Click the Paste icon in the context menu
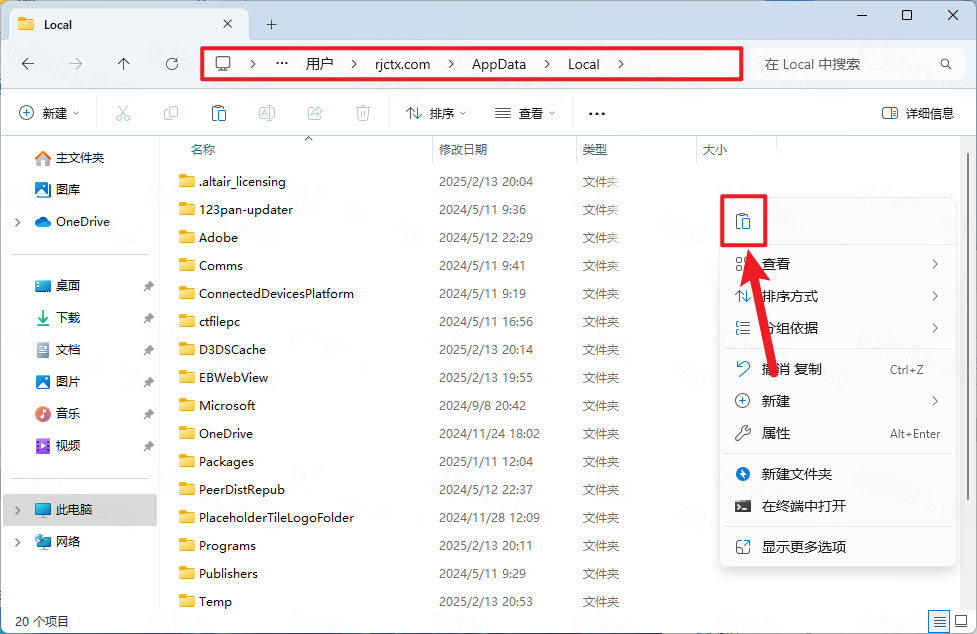 pyautogui.click(x=743, y=222)
